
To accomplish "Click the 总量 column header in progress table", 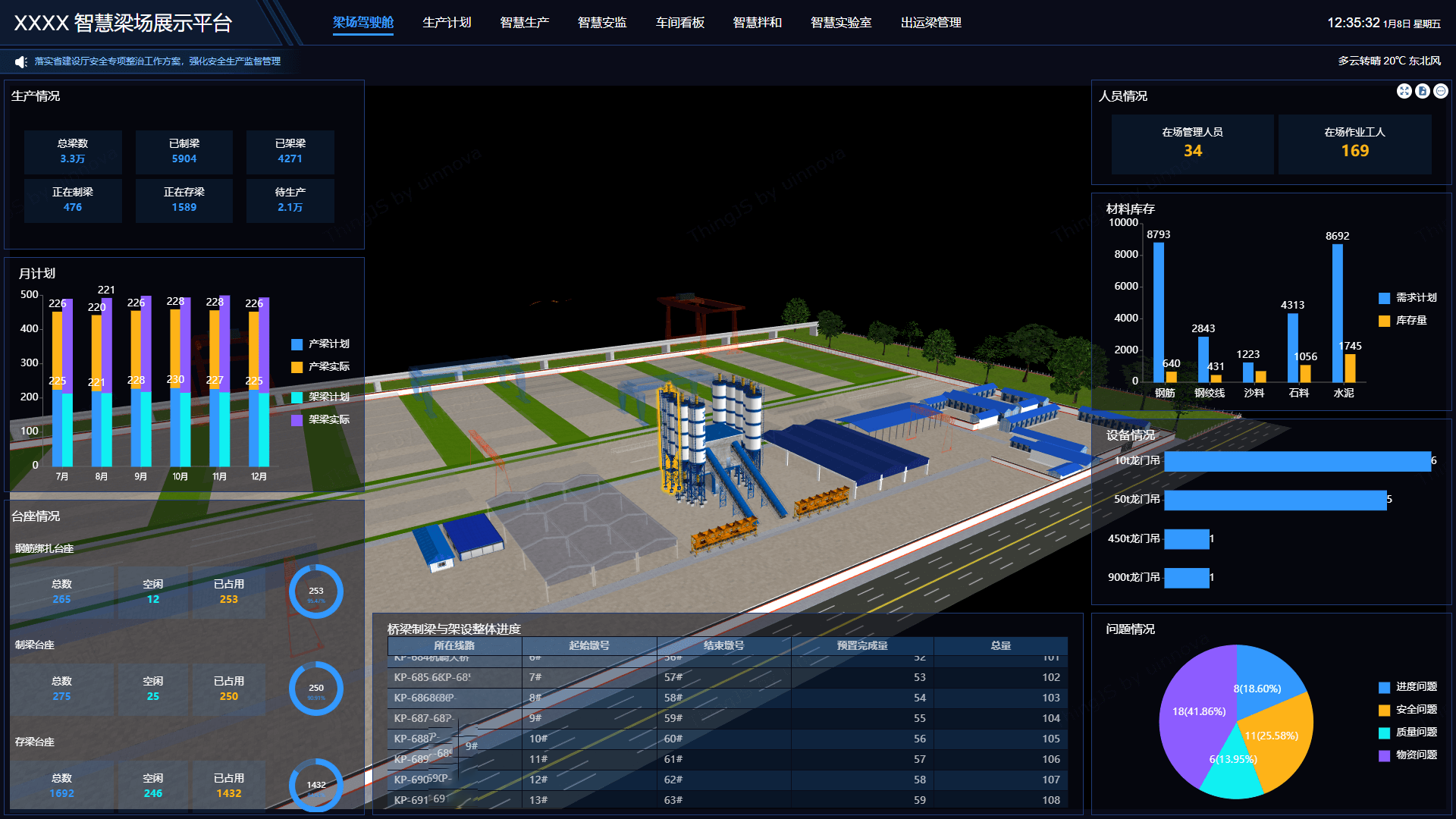I will (x=1000, y=645).
